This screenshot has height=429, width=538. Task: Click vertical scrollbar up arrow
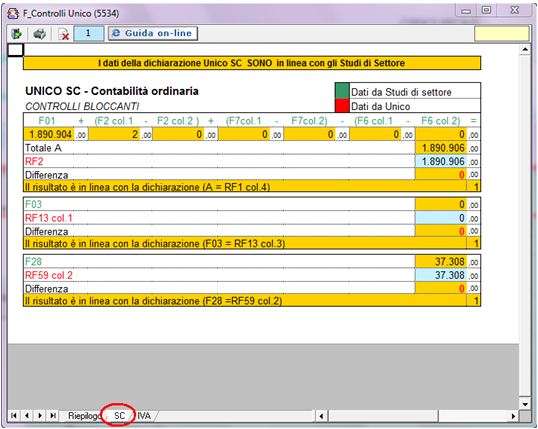[525, 50]
